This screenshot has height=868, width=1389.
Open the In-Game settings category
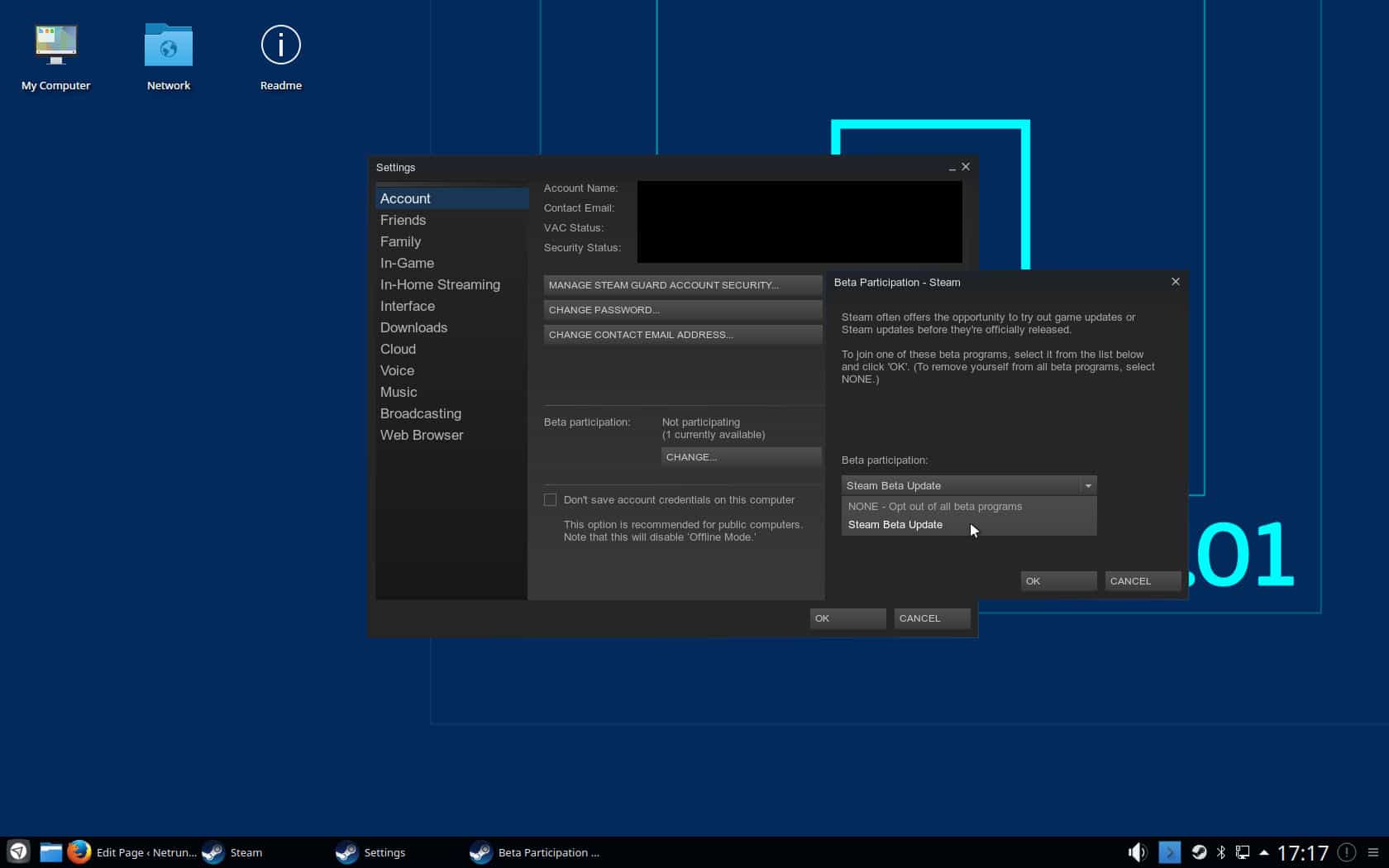point(451,263)
